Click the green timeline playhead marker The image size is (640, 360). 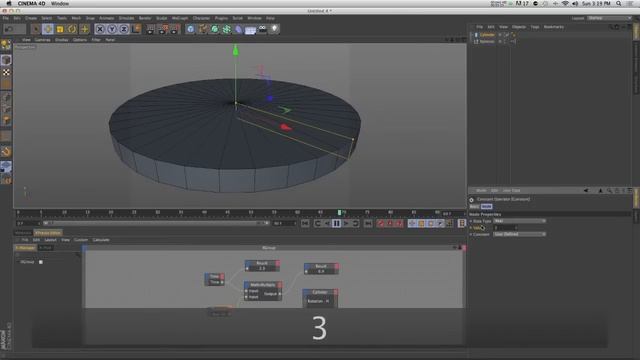click(x=339, y=213)
